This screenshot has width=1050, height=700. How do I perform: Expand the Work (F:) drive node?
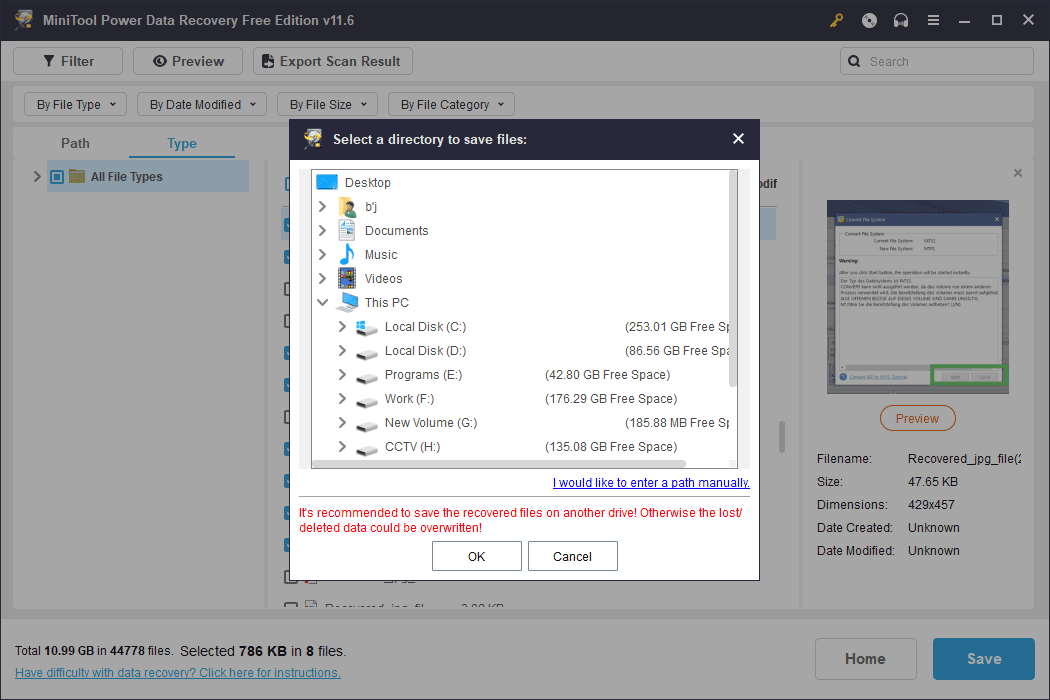click(342, 399)
